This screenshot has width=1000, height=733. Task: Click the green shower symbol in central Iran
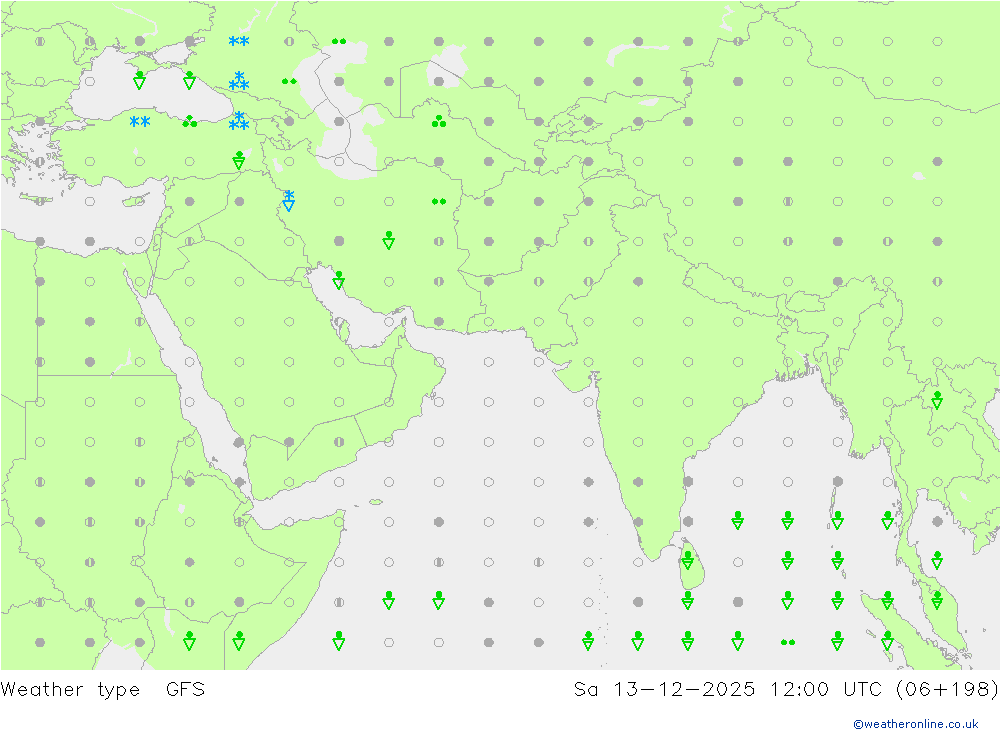coord(388,240)
